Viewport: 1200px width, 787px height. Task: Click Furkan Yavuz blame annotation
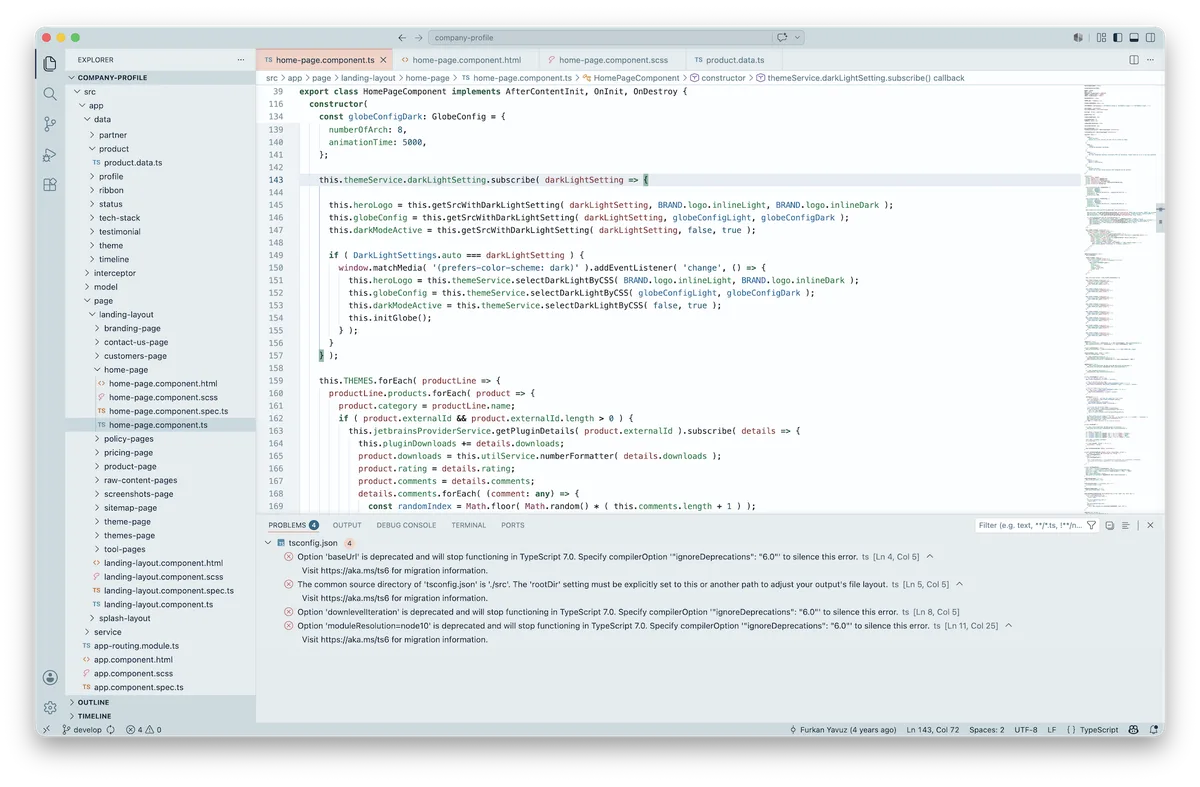843,730
